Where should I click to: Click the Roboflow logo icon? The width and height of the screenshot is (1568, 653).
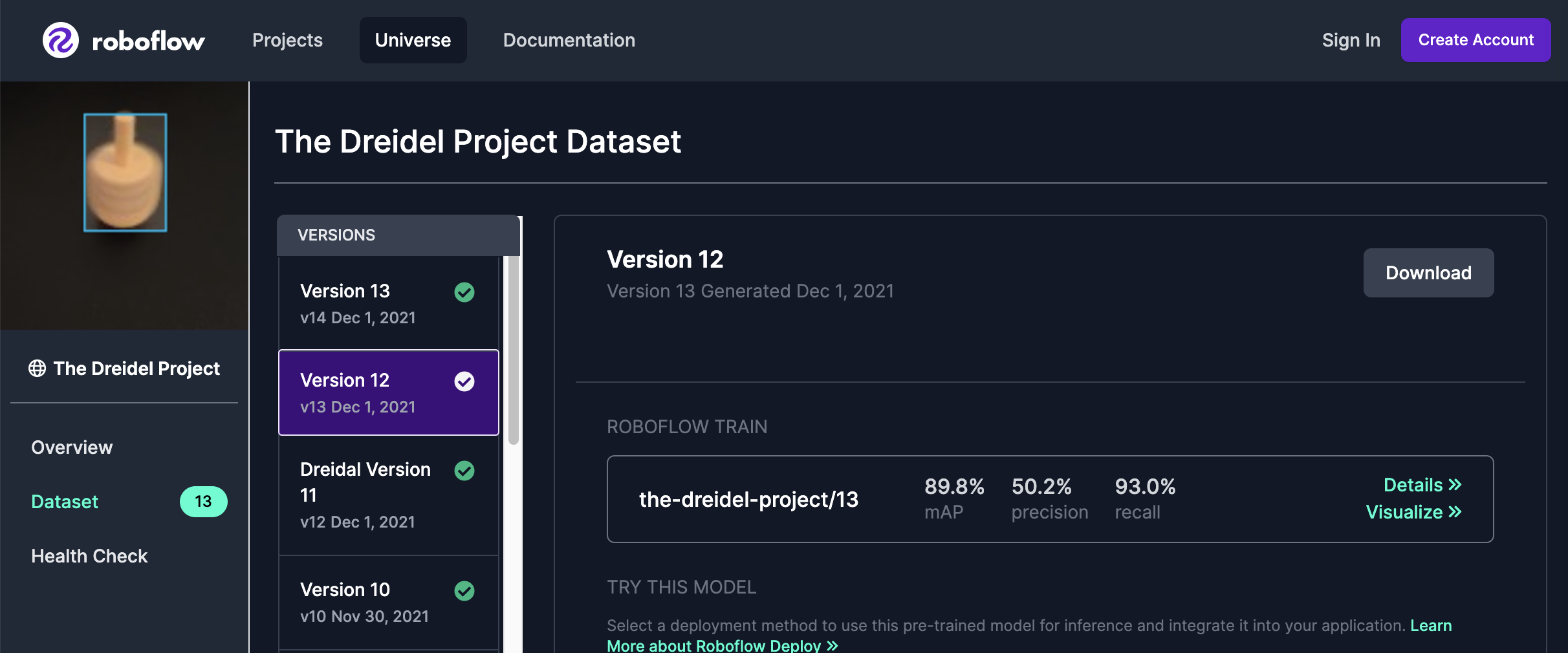click(60, 40)
